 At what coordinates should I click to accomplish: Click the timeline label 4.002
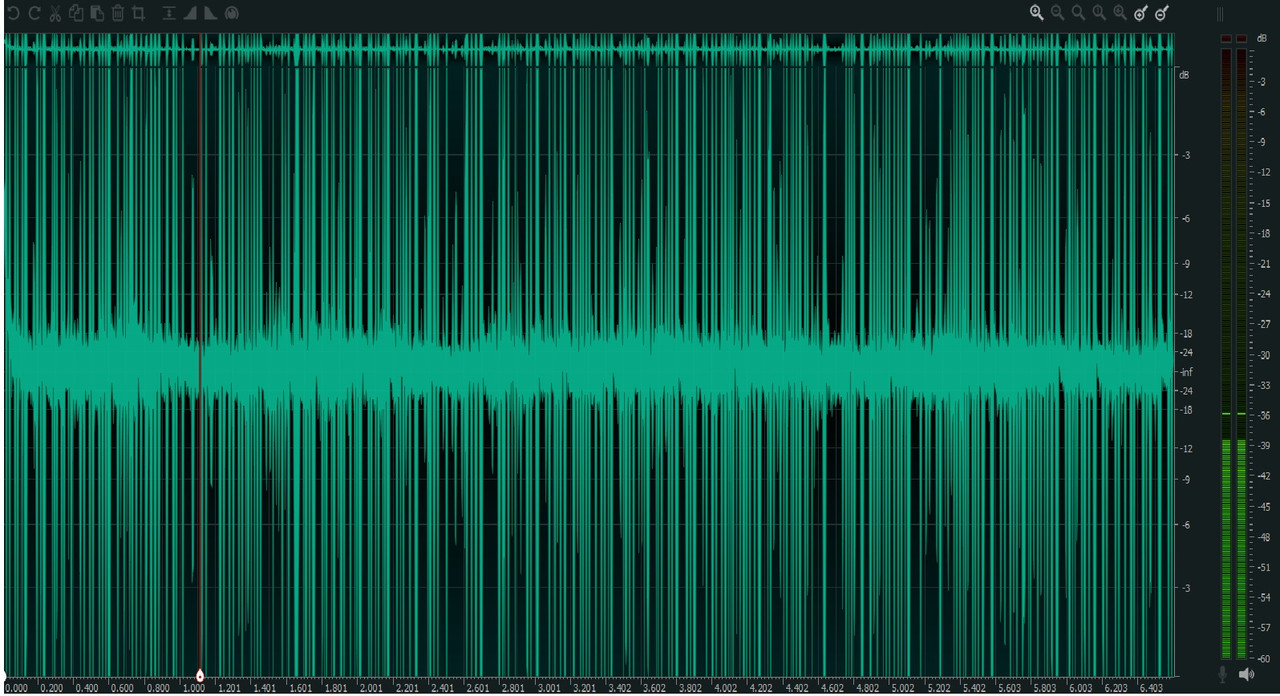726,688
